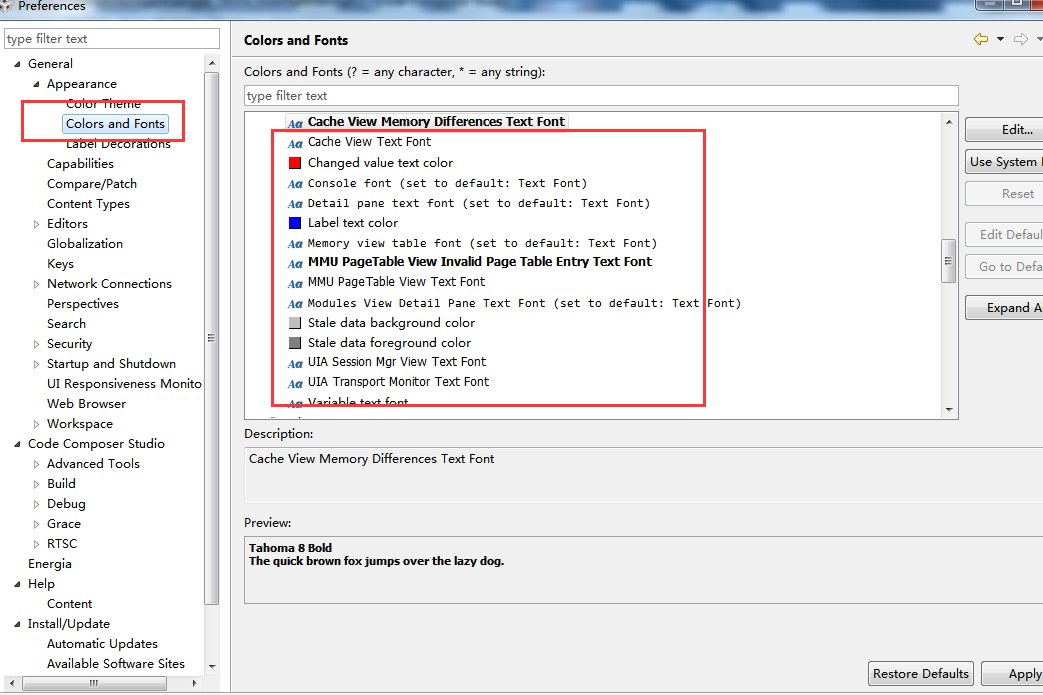Click the Stale data background color swatch
Viewport: 1043px width, 695px height.
(x=295, y=323)
